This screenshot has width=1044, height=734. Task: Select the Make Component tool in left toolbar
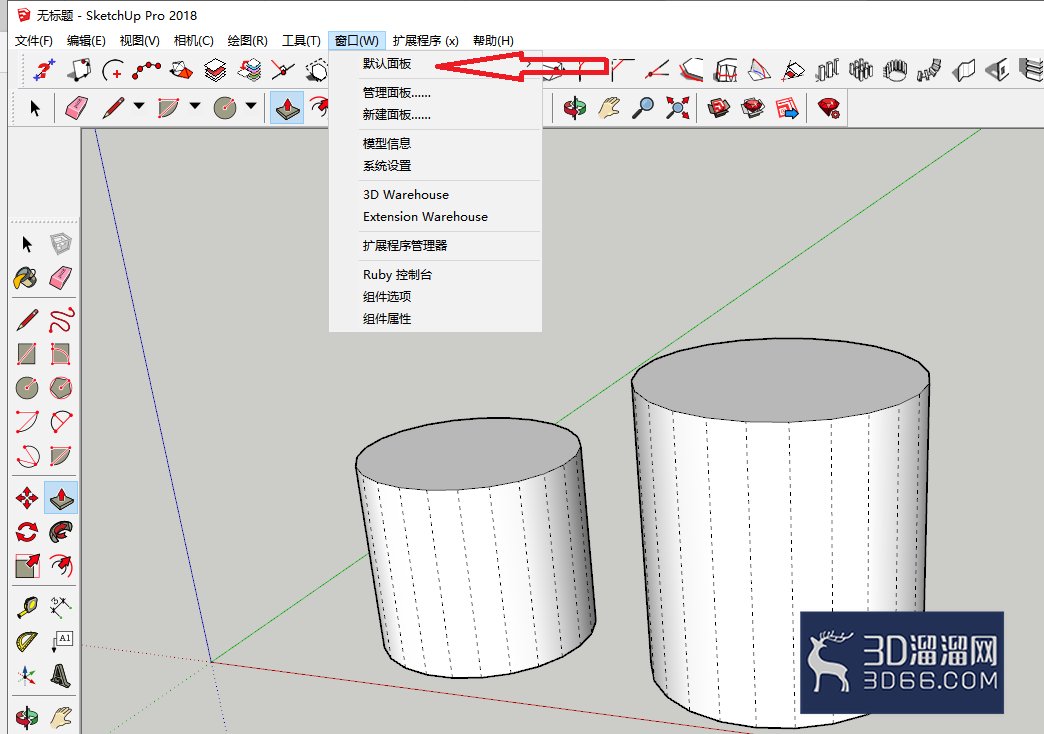(x=61, y=244)
